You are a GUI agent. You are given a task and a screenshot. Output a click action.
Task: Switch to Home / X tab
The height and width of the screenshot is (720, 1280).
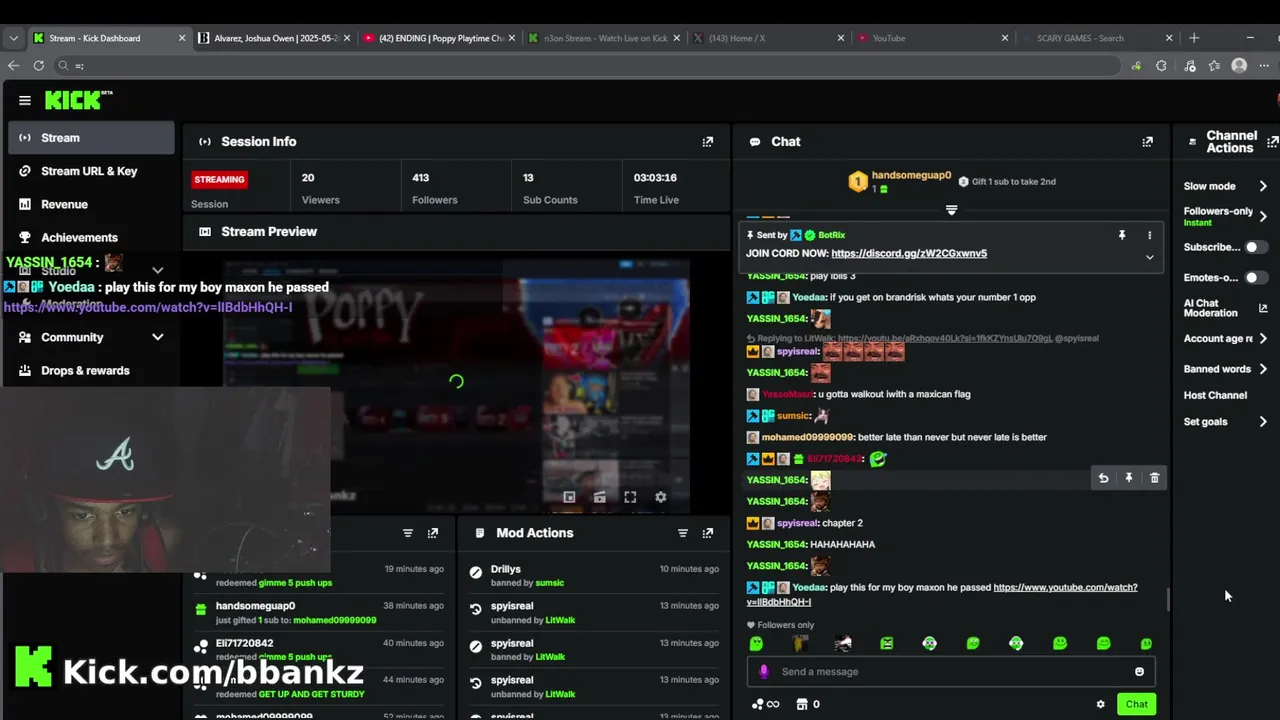[769, 38]
